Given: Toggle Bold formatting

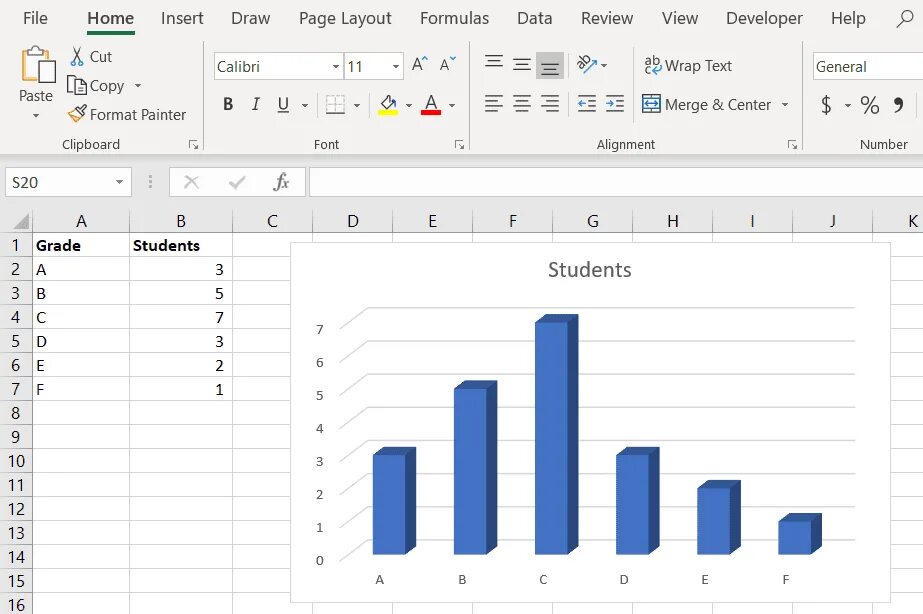Looking at the screenshot, I should tap(228, 105).
